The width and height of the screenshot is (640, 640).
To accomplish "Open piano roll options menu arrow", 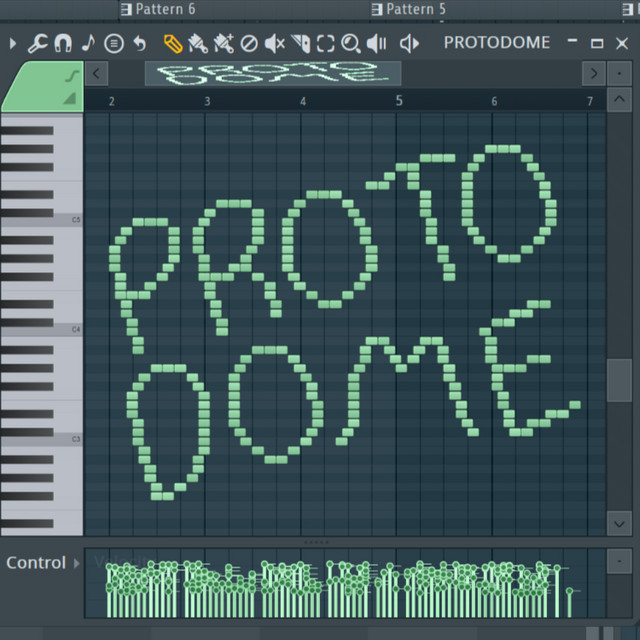I will (13, 43).
